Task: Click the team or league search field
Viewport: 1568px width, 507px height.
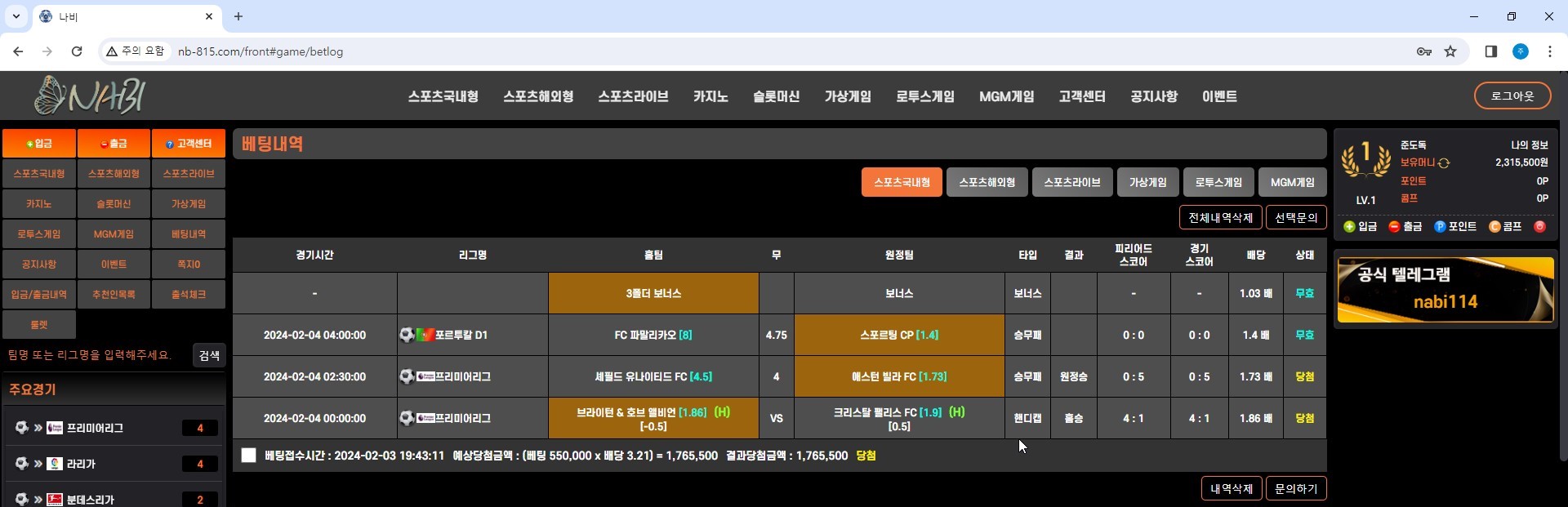Action: (96, 355)
